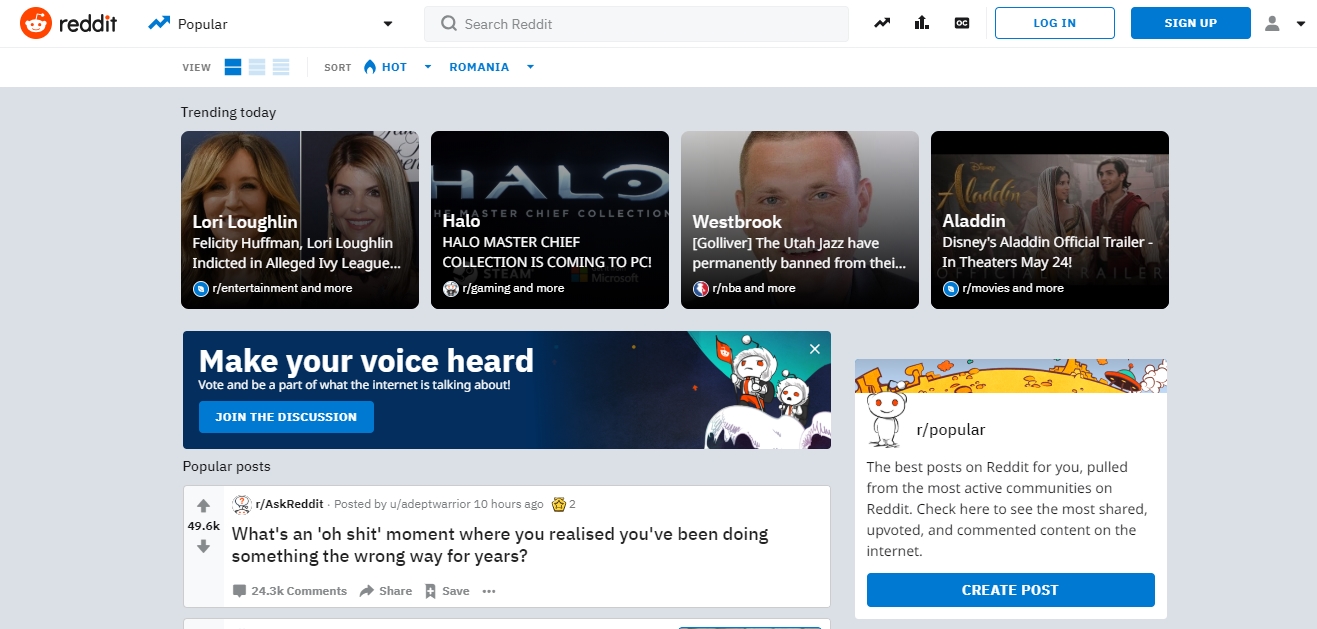Click r/movies and more link

(x=1014, y=288)
